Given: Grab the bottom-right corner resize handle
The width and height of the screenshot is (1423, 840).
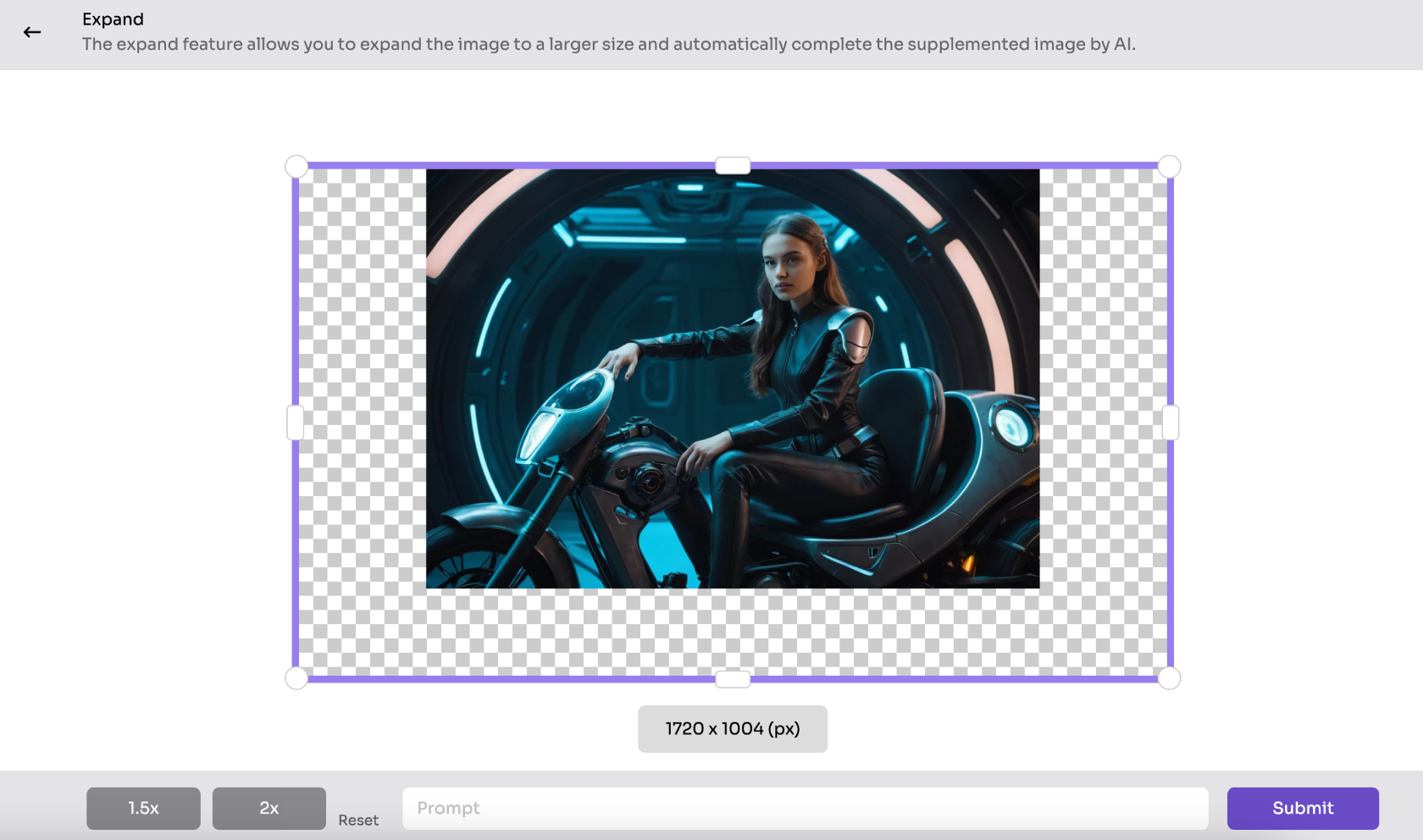Looking at the screenshot, I should tap(1170, 678).
